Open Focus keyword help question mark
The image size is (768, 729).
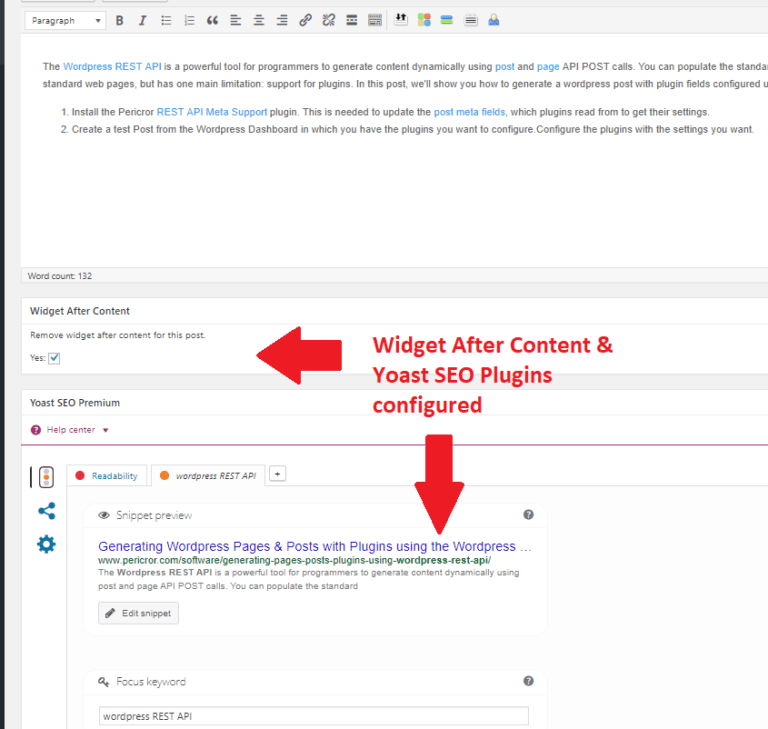528,681
